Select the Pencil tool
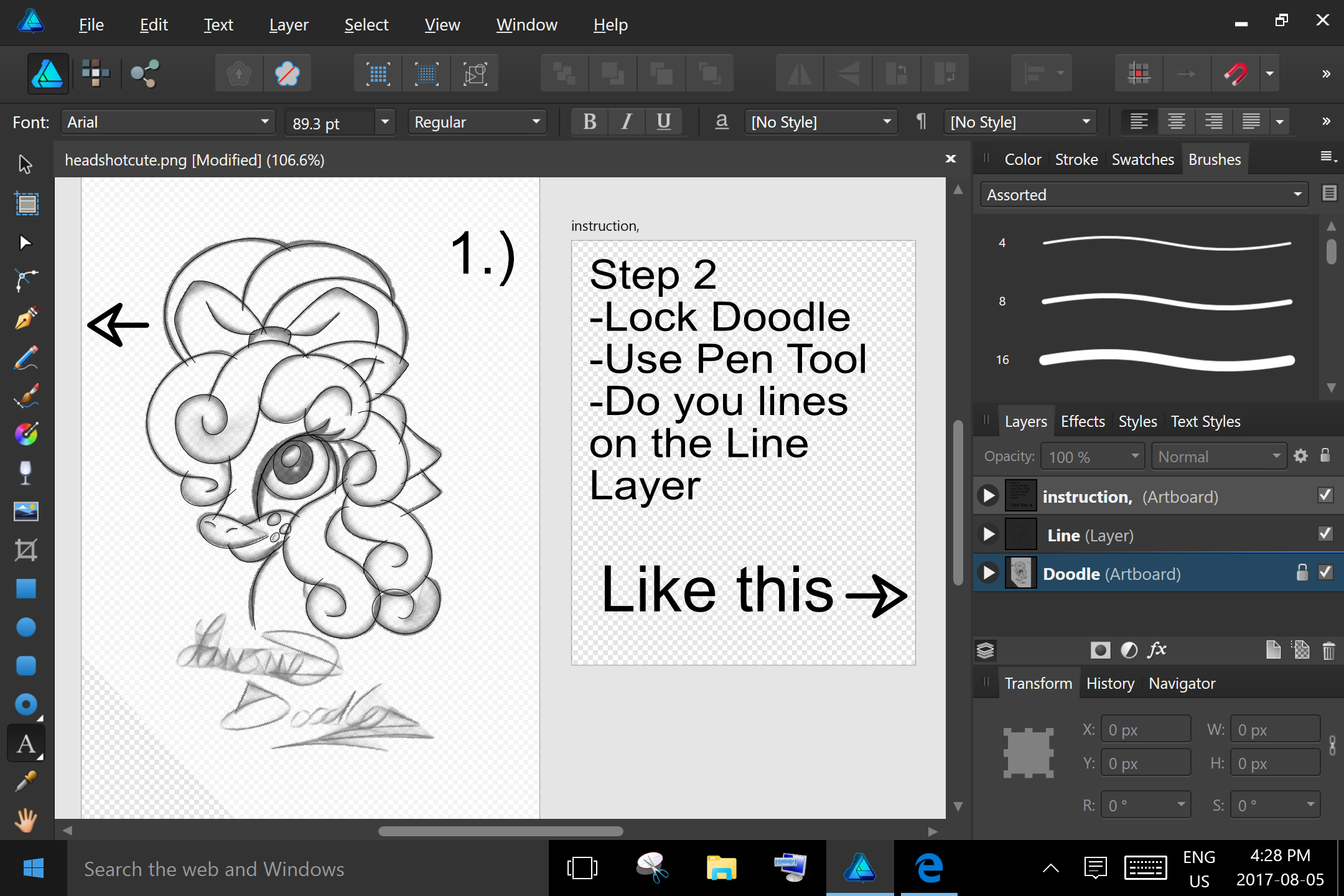Viewport: 1344px width, 896px height. [26, 358]
